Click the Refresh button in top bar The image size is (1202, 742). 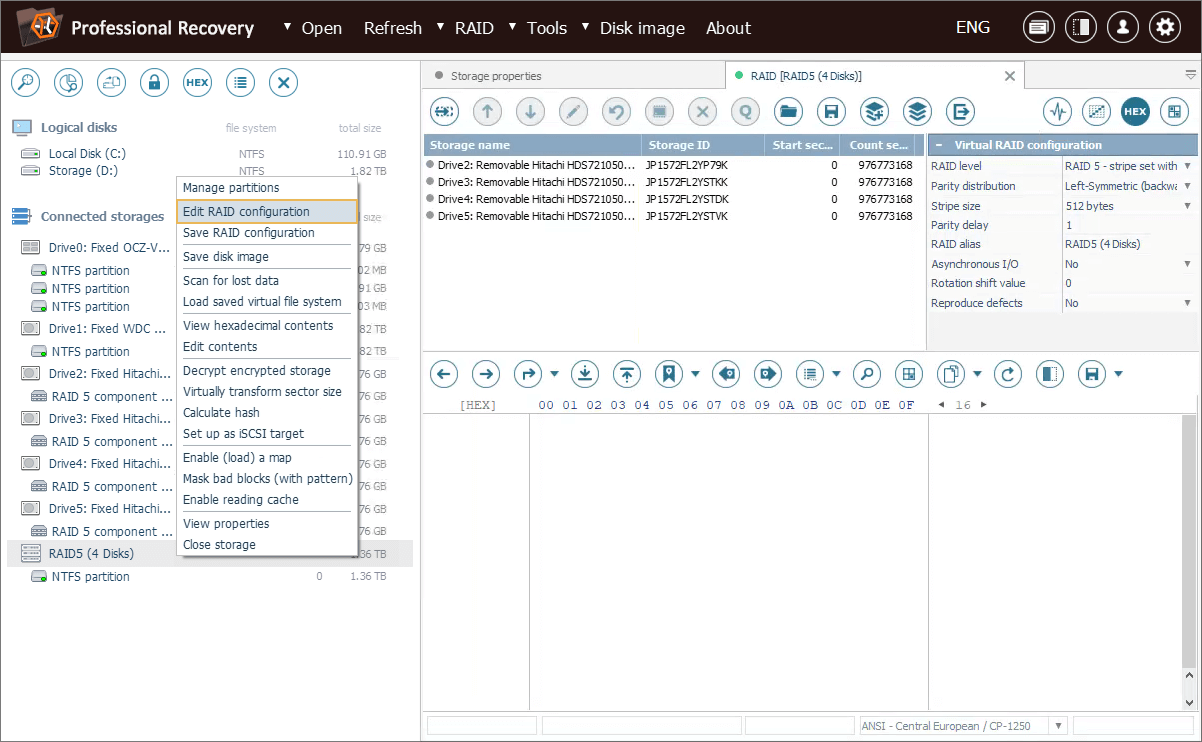(x=393, y=28)
